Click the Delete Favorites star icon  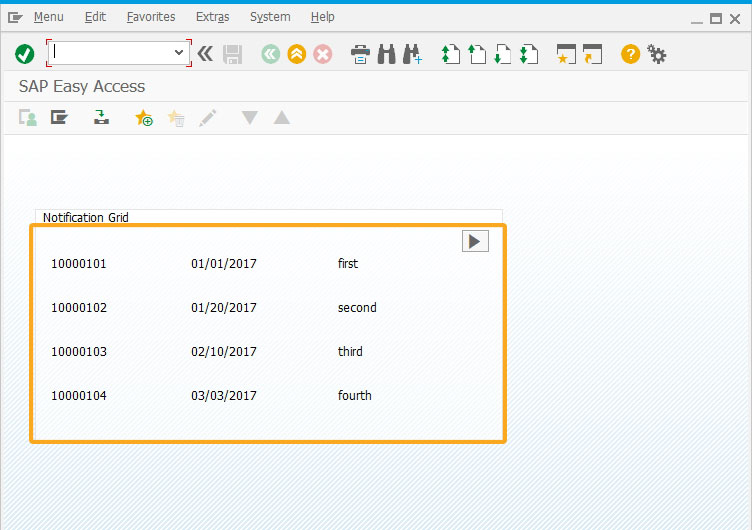[x=176, y=118]
